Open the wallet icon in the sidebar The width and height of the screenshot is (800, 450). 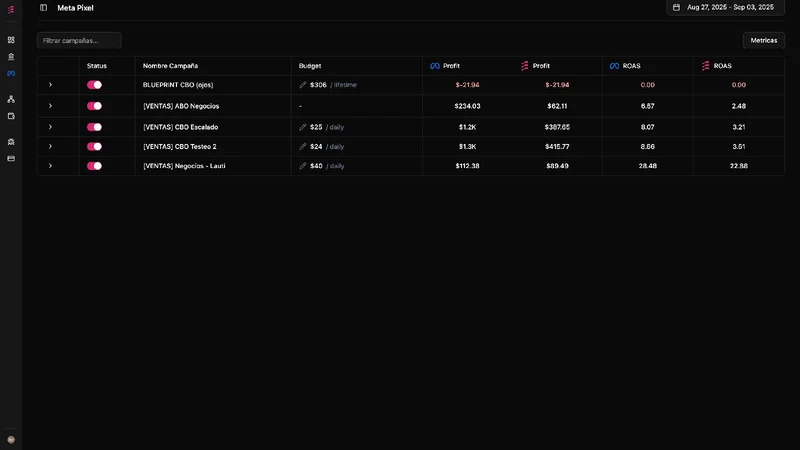pyautogui.click(x=11, y=116)
